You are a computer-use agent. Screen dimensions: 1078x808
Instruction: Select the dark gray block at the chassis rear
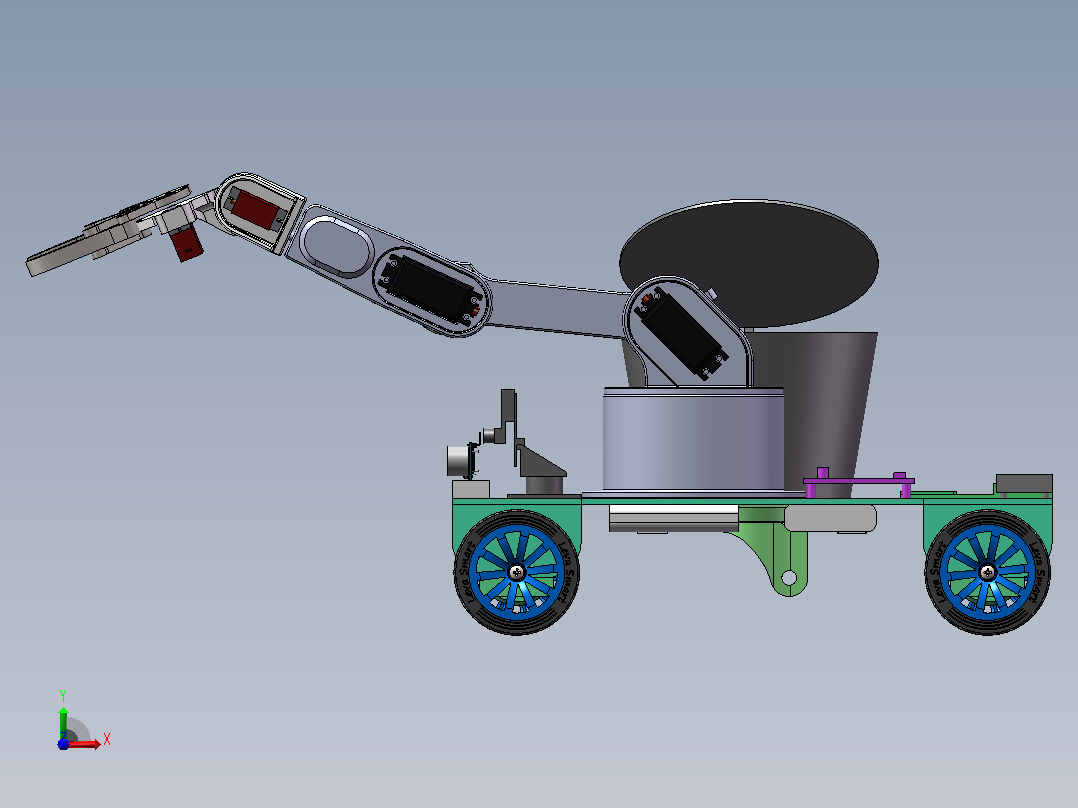point(1024,483)
